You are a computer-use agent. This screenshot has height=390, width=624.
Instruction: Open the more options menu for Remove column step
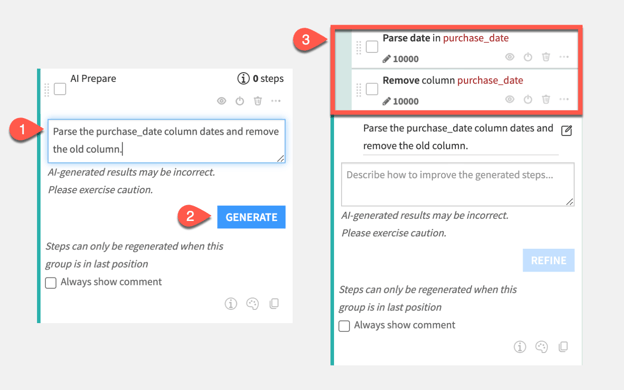[564, 99]
